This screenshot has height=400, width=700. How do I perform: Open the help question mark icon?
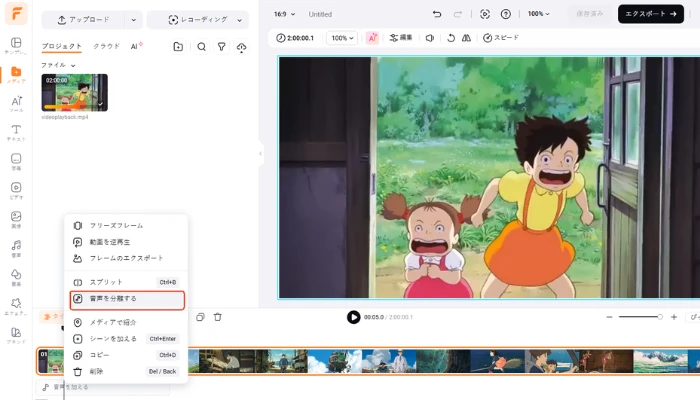505,14
